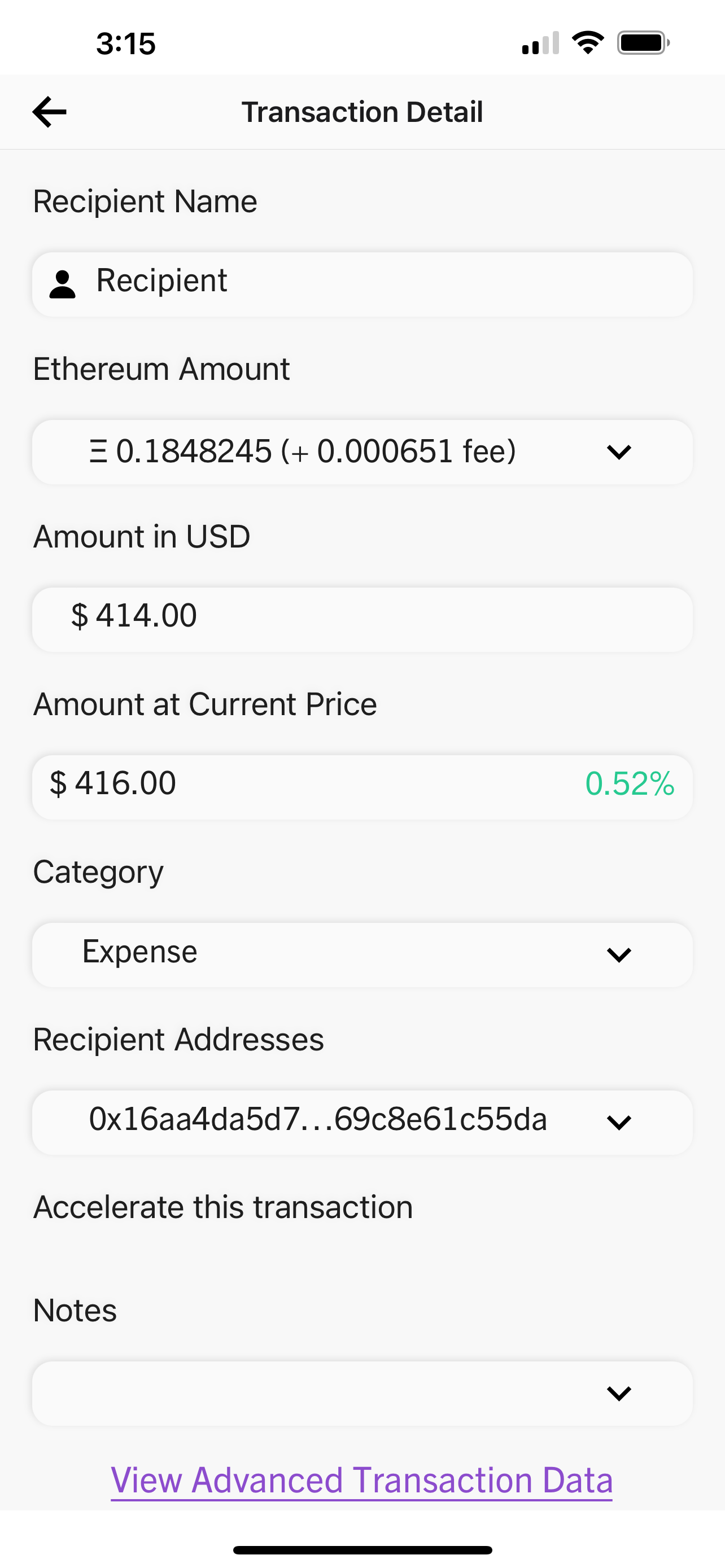Select the Expense category value
Image resolution: width=725 pixels, height=1568 pixels.
click(140, 952)
